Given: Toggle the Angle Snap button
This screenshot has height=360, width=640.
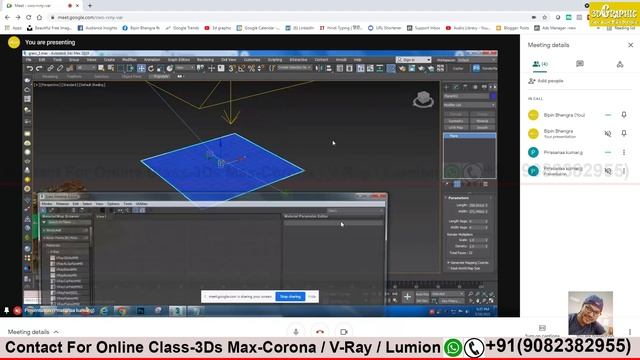Looking at the screenshot, I should point(241,69).
